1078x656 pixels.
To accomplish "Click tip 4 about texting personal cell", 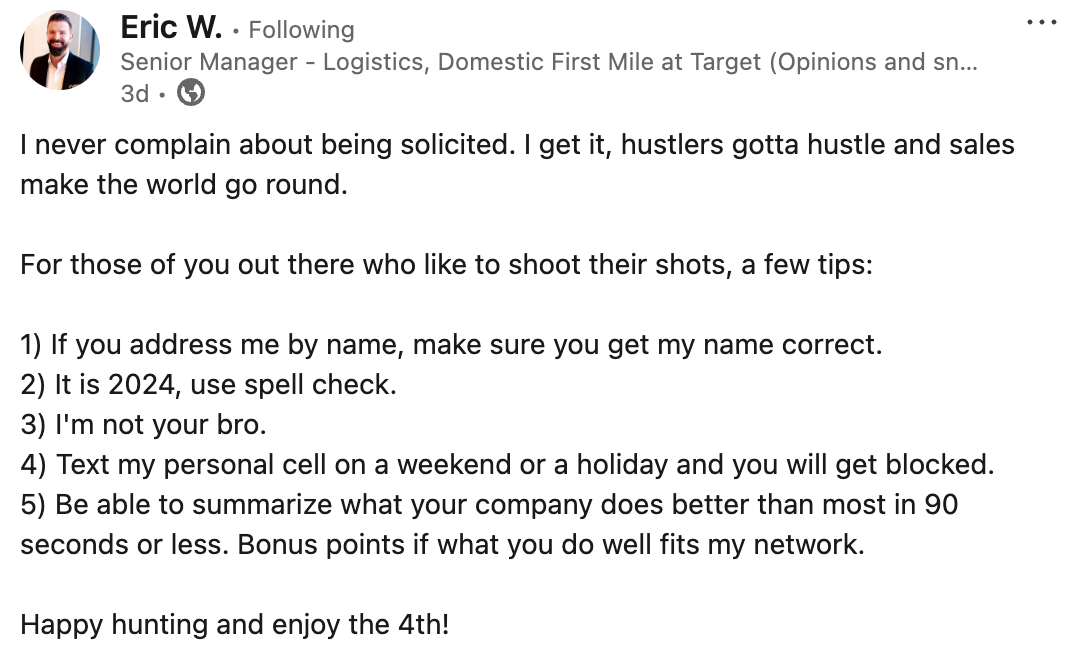I will (x=507, y=465).
